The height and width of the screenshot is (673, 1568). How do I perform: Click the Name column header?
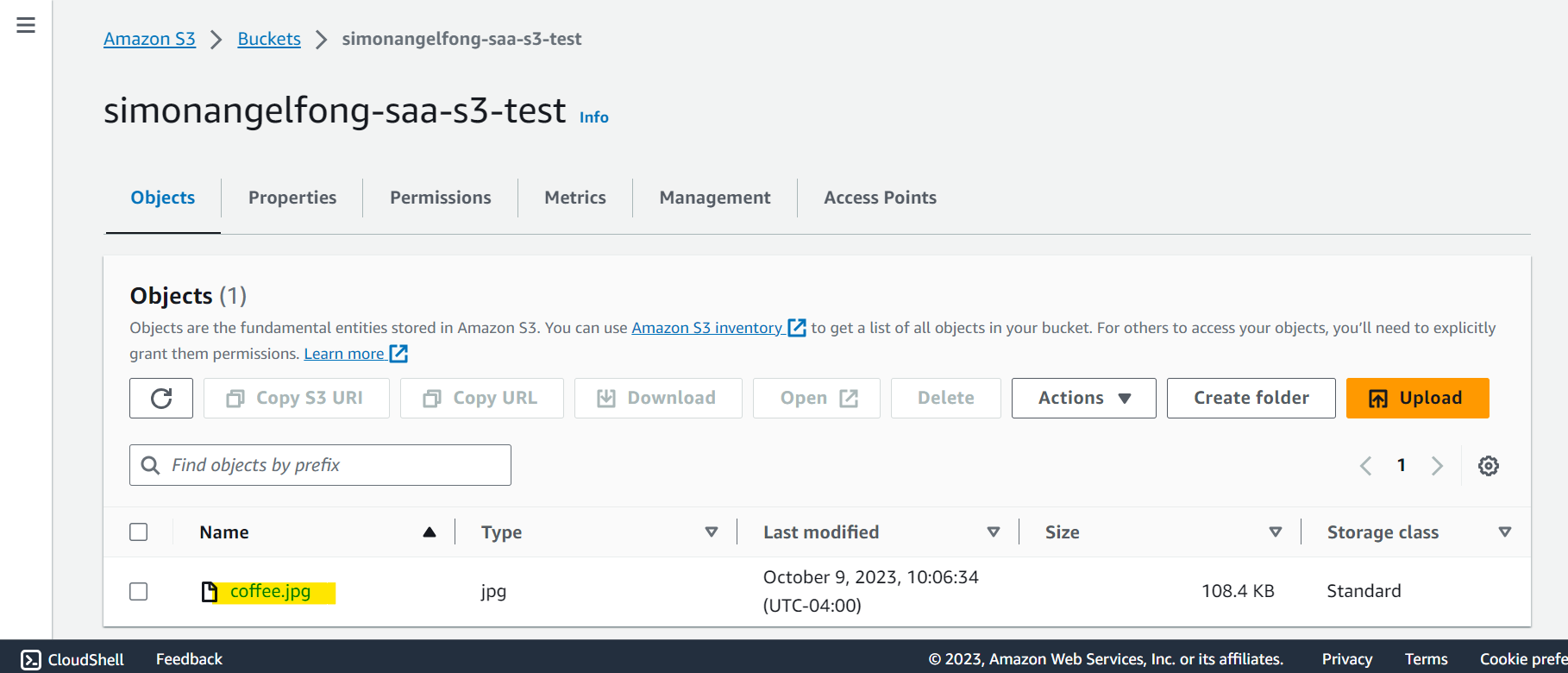[224, 532]
